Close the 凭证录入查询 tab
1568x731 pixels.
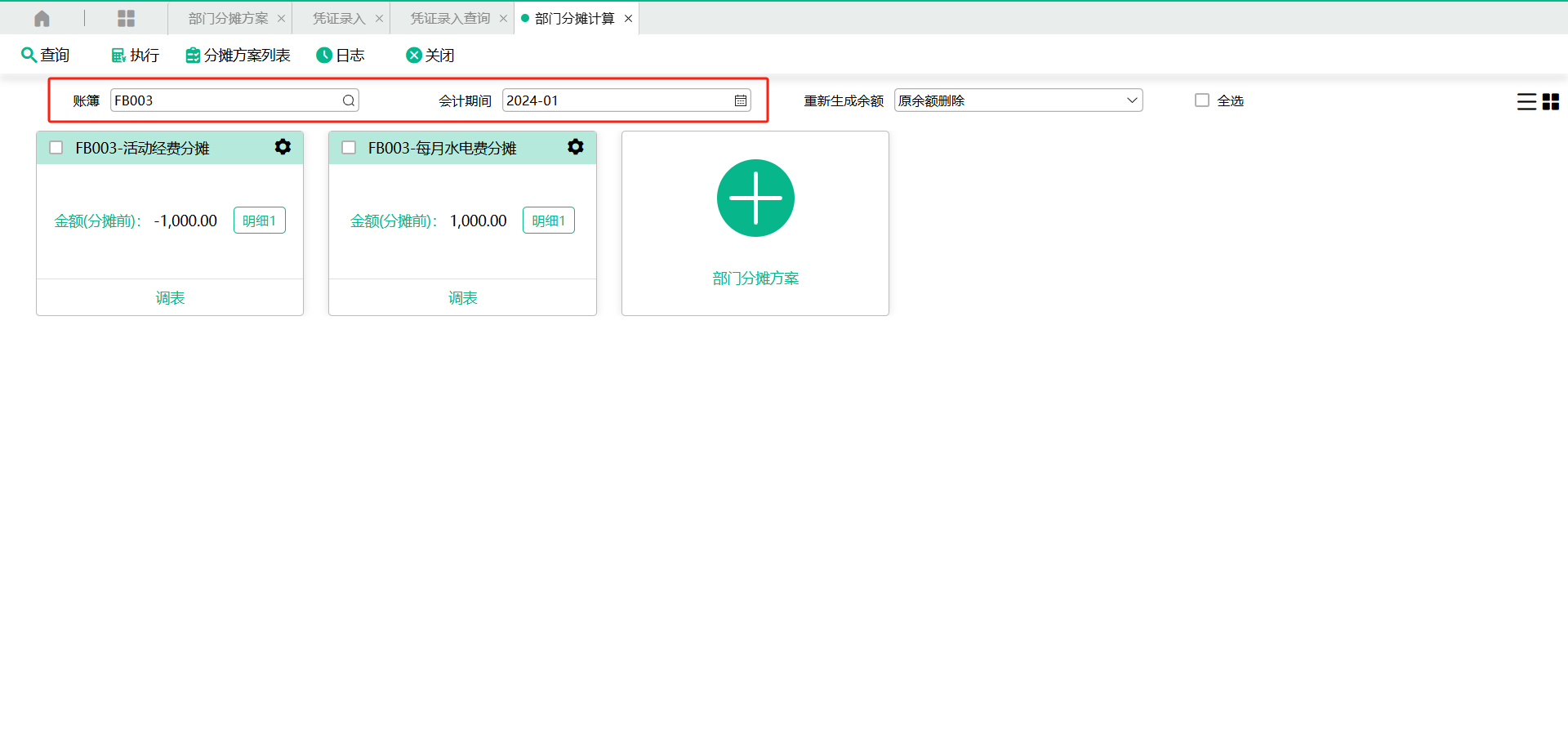[503, 18]
